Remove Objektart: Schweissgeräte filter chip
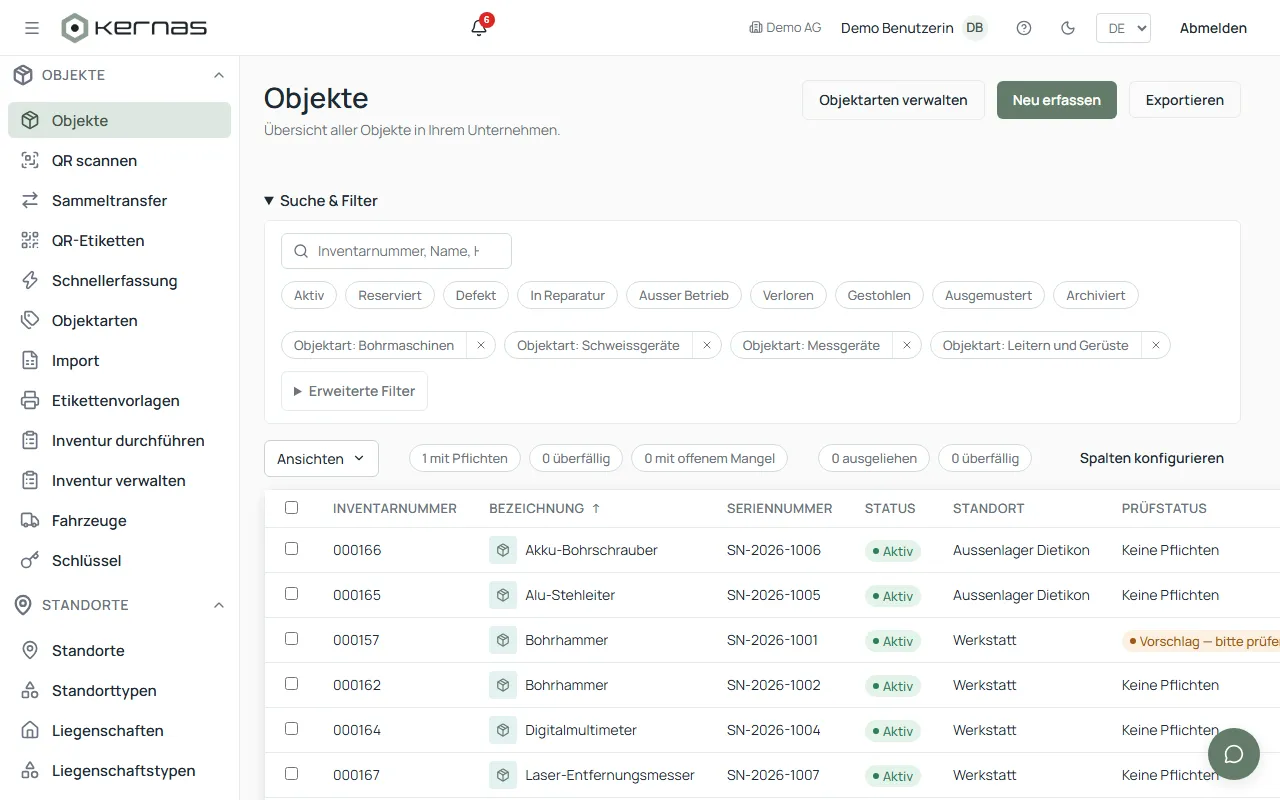 tap(707, 345)
